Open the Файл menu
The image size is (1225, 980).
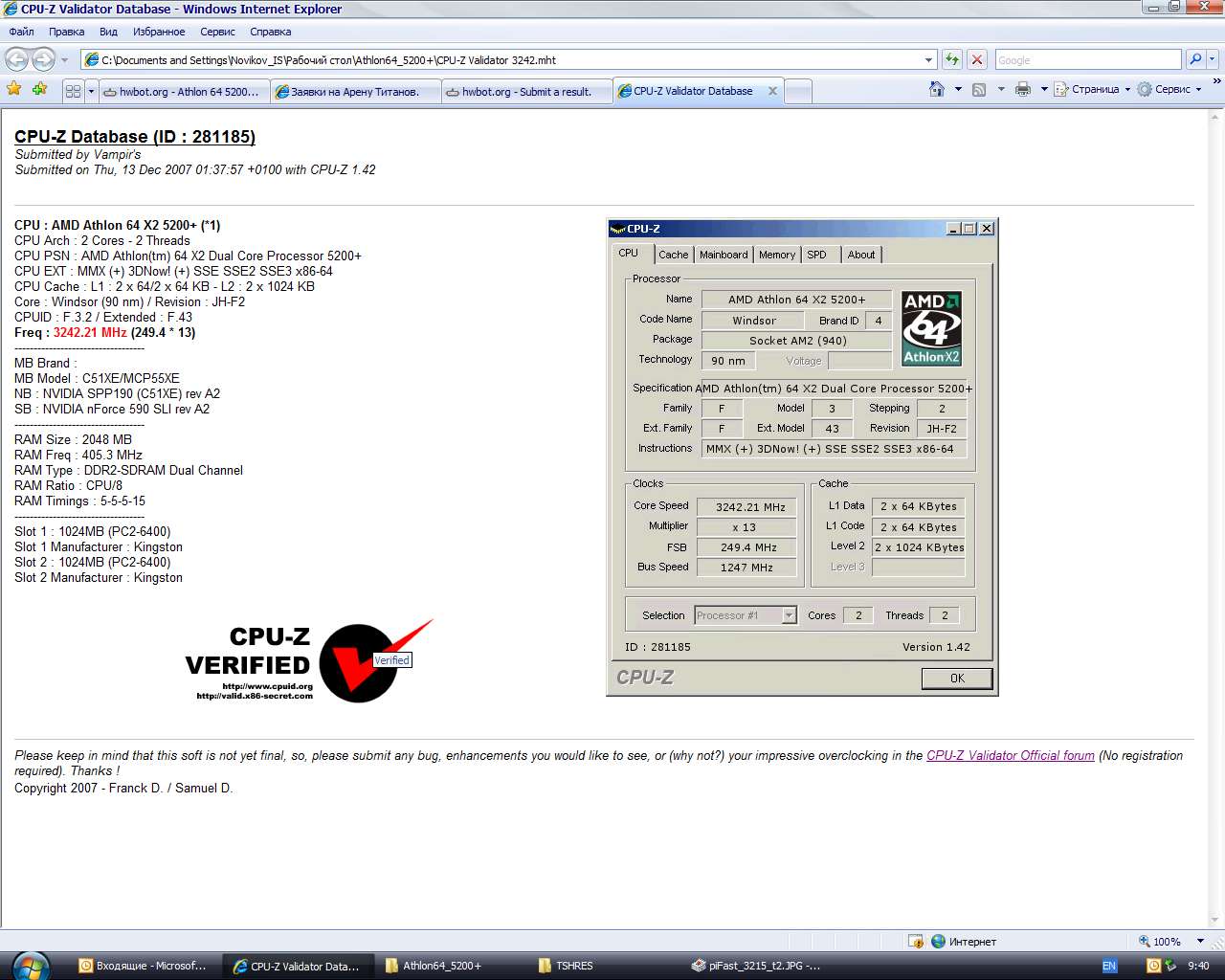coord(21,32)
